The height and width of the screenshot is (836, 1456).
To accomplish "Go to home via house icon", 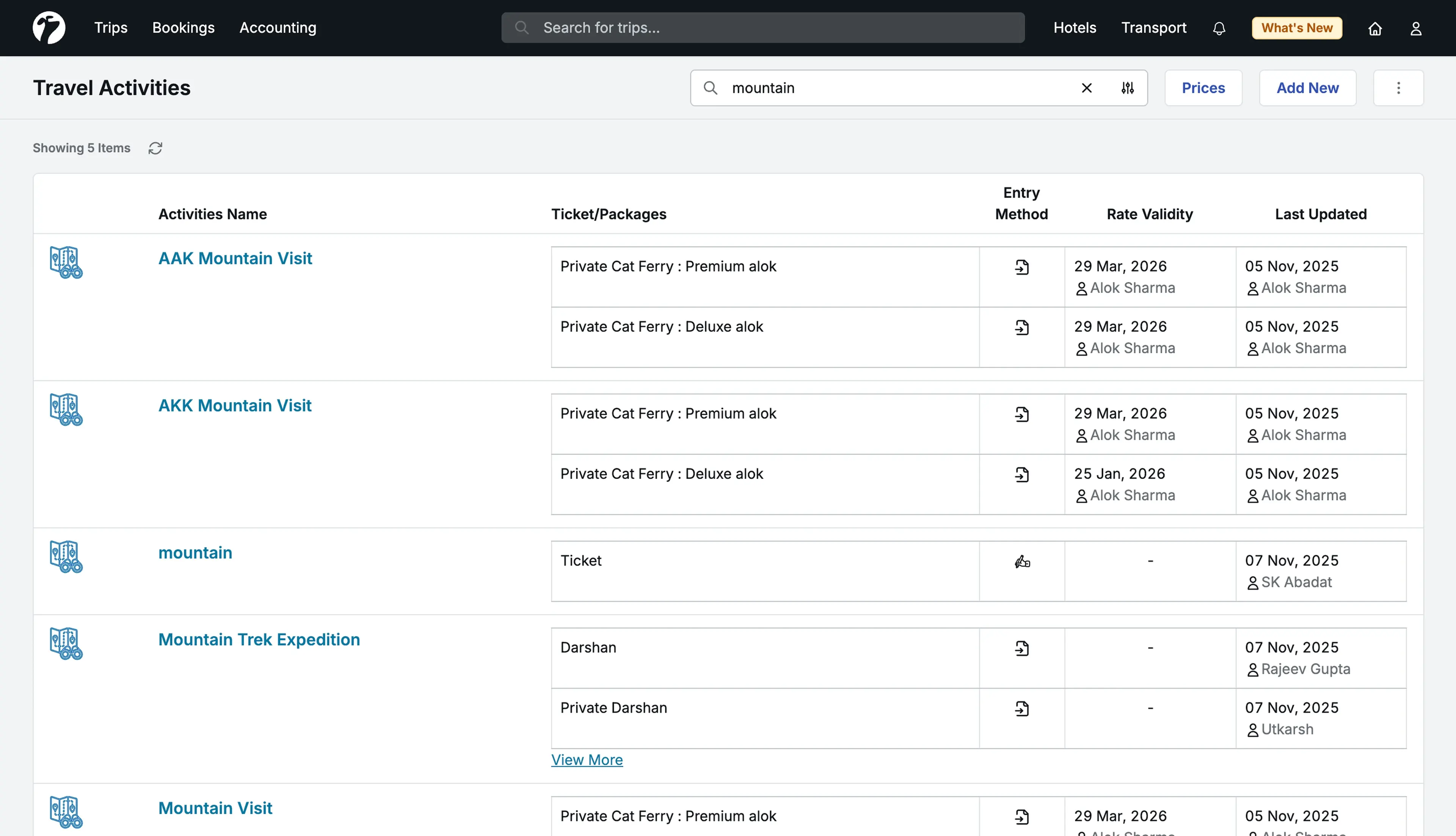I will 1374,28.
